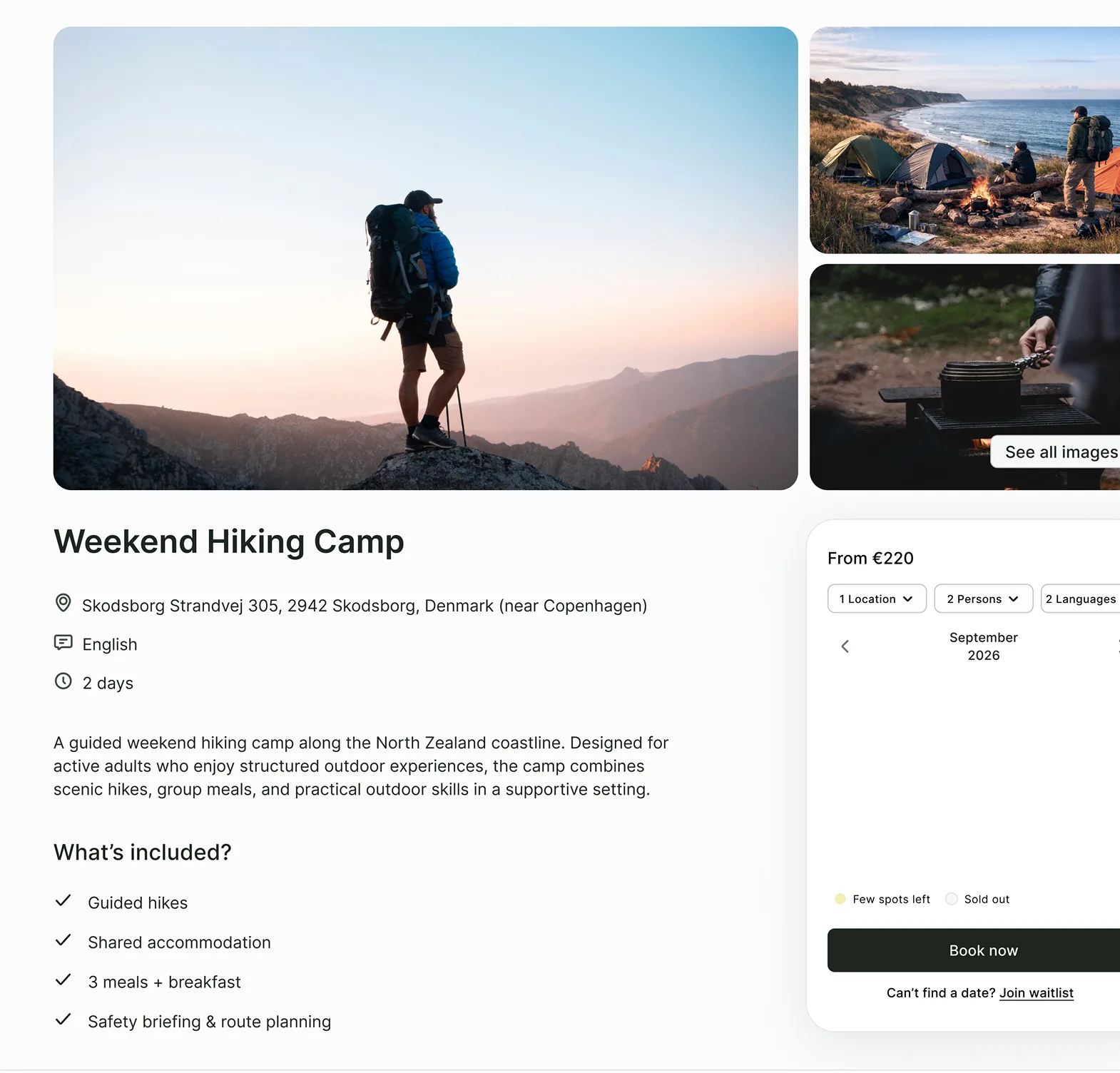Expand the 2 Persons selector
This screenshot has height=1073, width=1120.
[983, 599]
